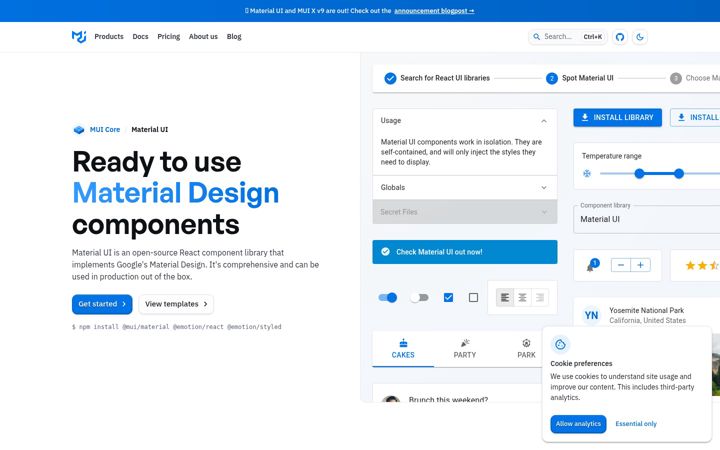Click the step 3 circle icon

[x=675, y=79]
